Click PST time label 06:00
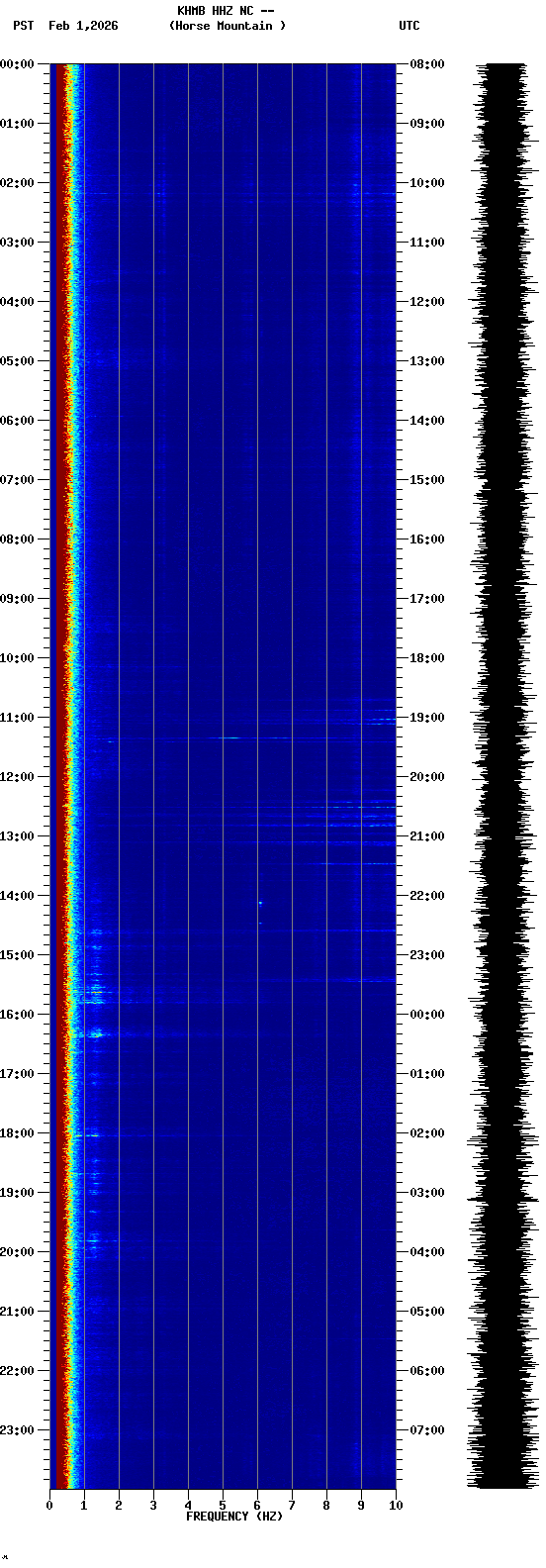546x1568 pixels. pos(17,421)
